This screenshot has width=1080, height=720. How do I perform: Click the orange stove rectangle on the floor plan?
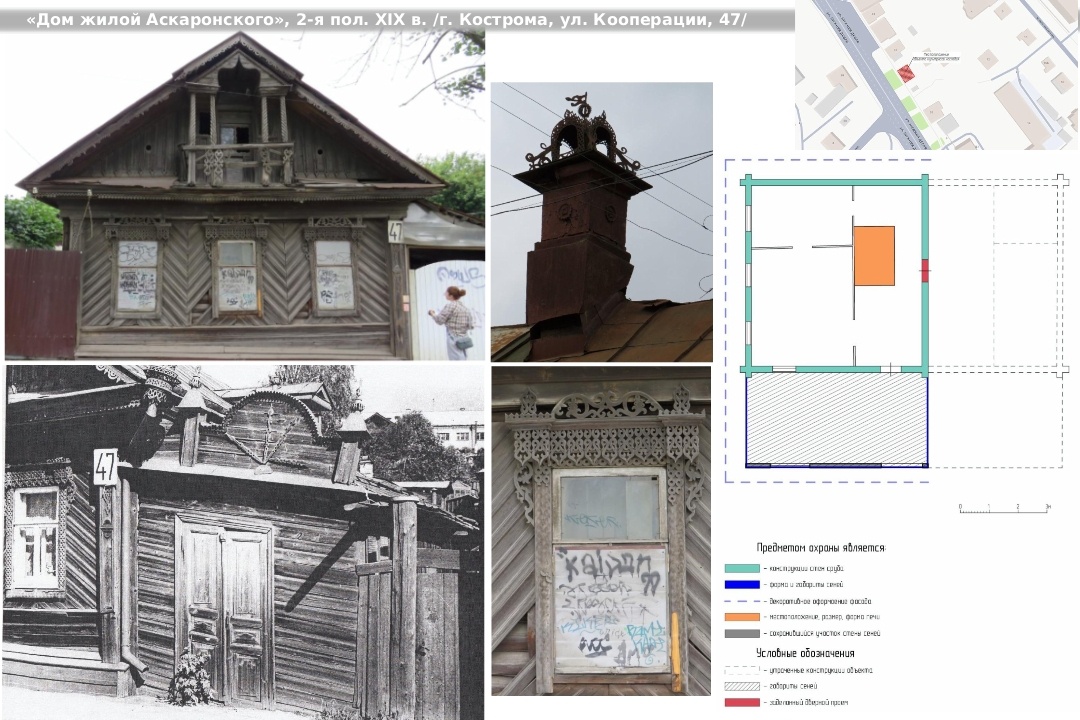[875, 256]
